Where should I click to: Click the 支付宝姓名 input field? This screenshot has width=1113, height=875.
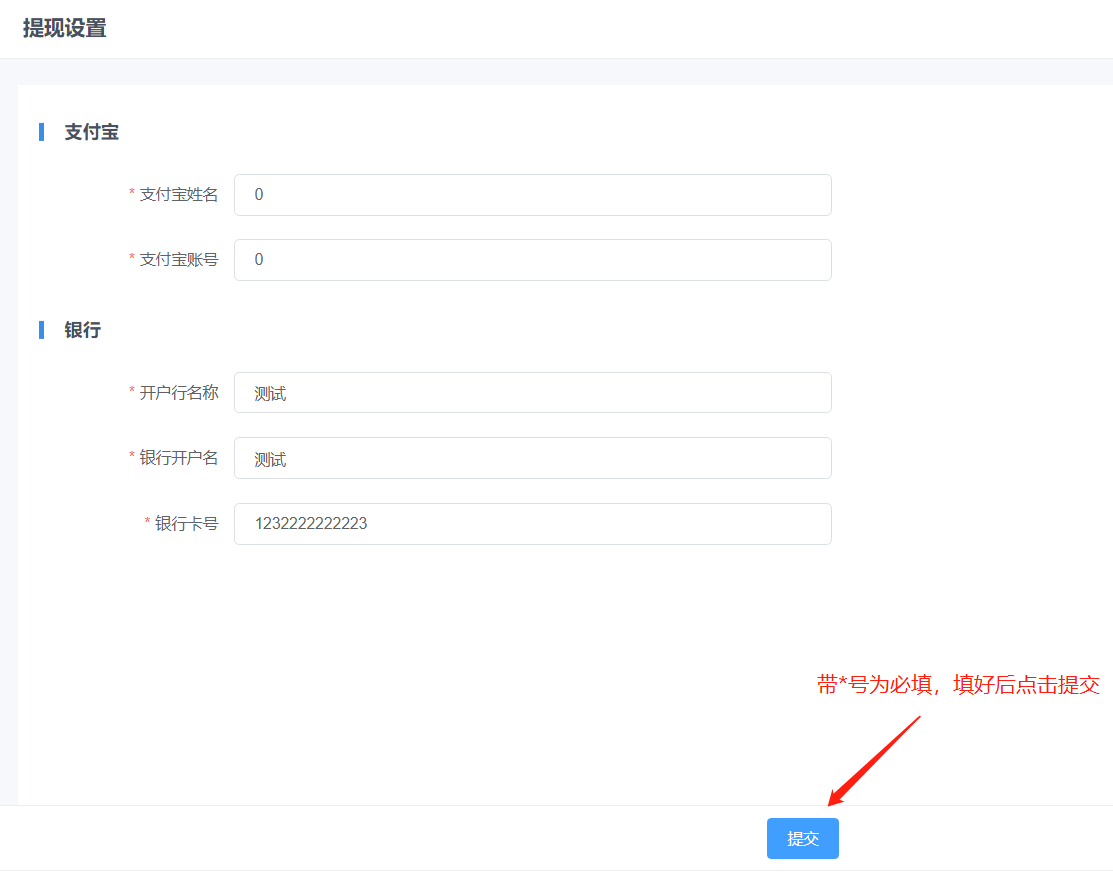[x=532, y=194]
